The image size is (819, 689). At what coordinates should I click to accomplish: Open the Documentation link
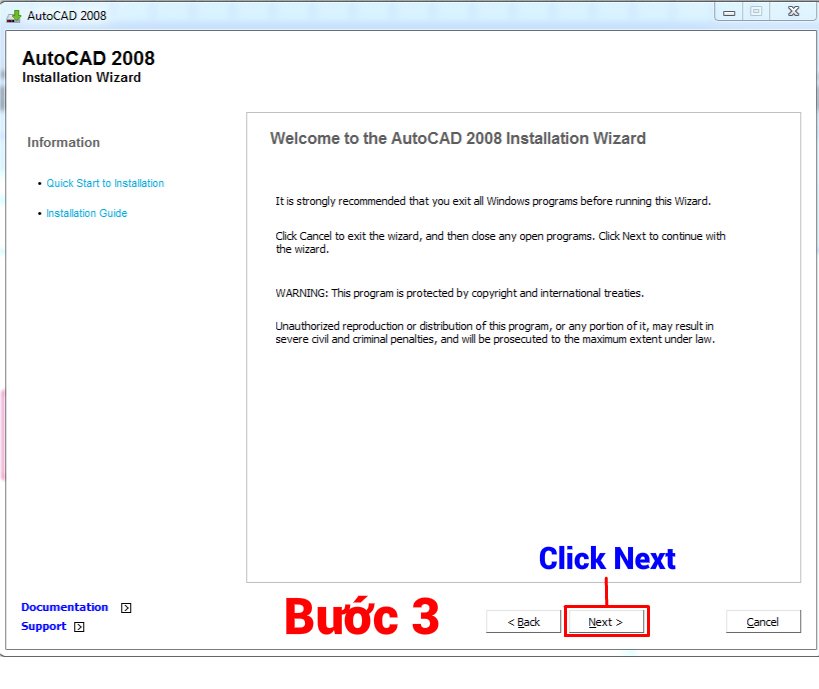[65, 607]
